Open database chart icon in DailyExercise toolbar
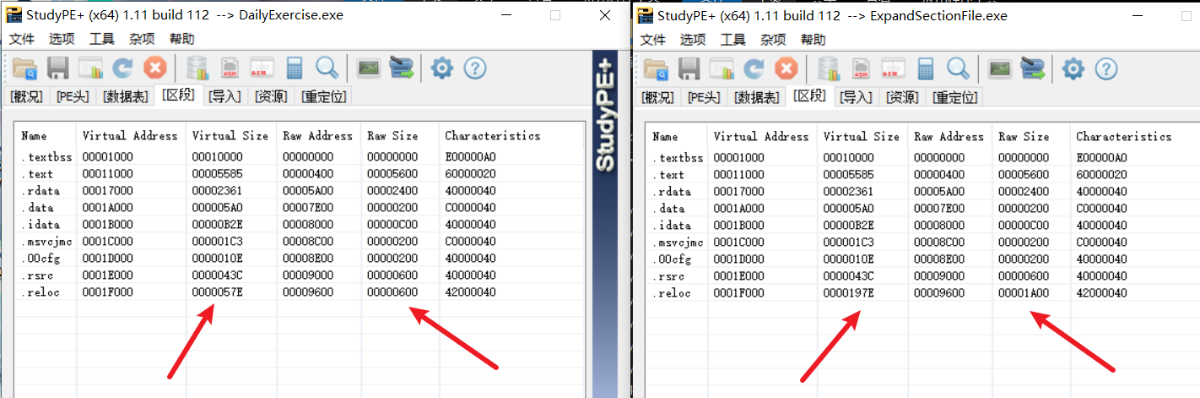1200x398 pixels. (x=198, y=68)
